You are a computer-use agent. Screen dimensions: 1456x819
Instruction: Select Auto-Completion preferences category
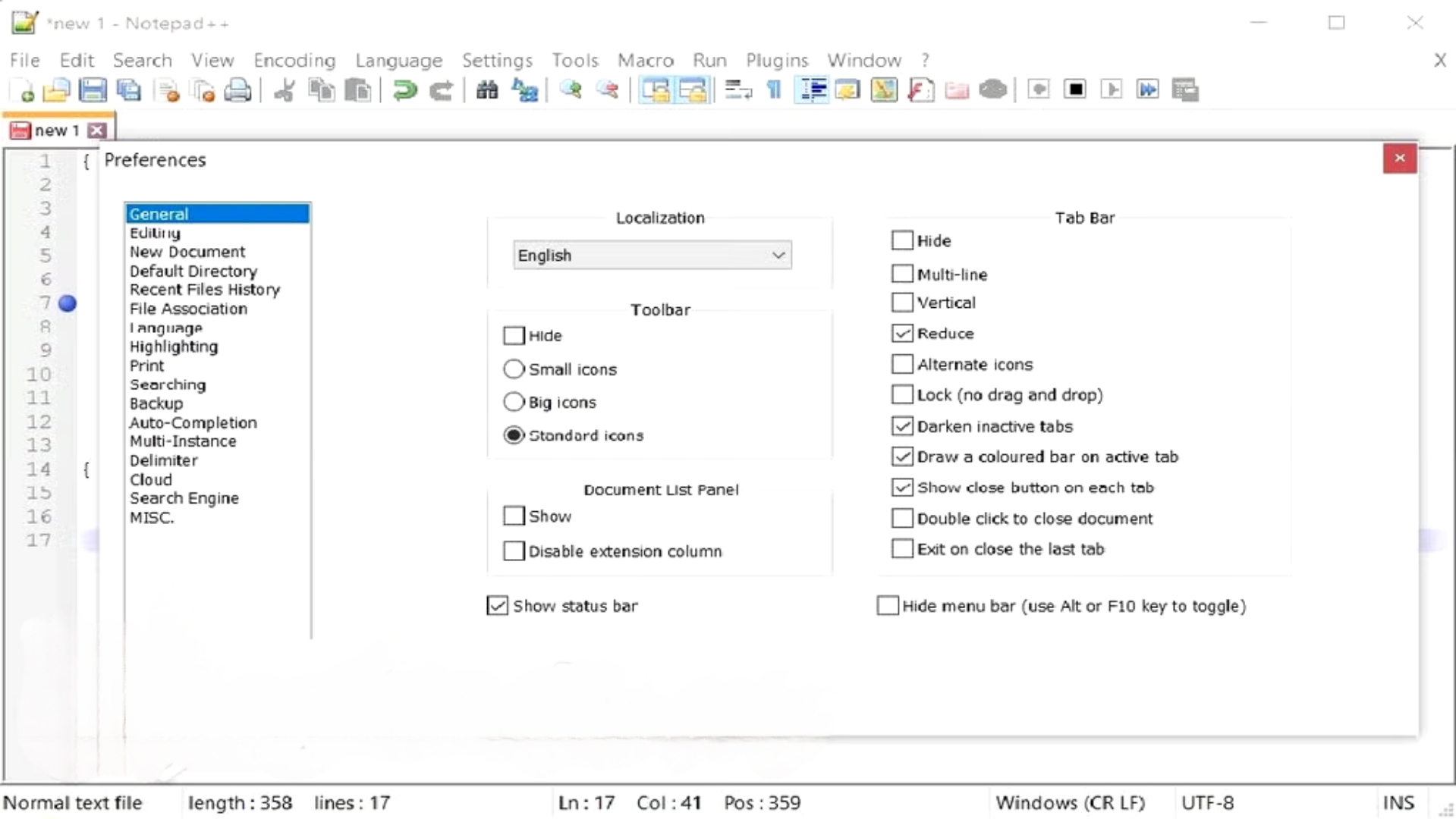[193, 422]
